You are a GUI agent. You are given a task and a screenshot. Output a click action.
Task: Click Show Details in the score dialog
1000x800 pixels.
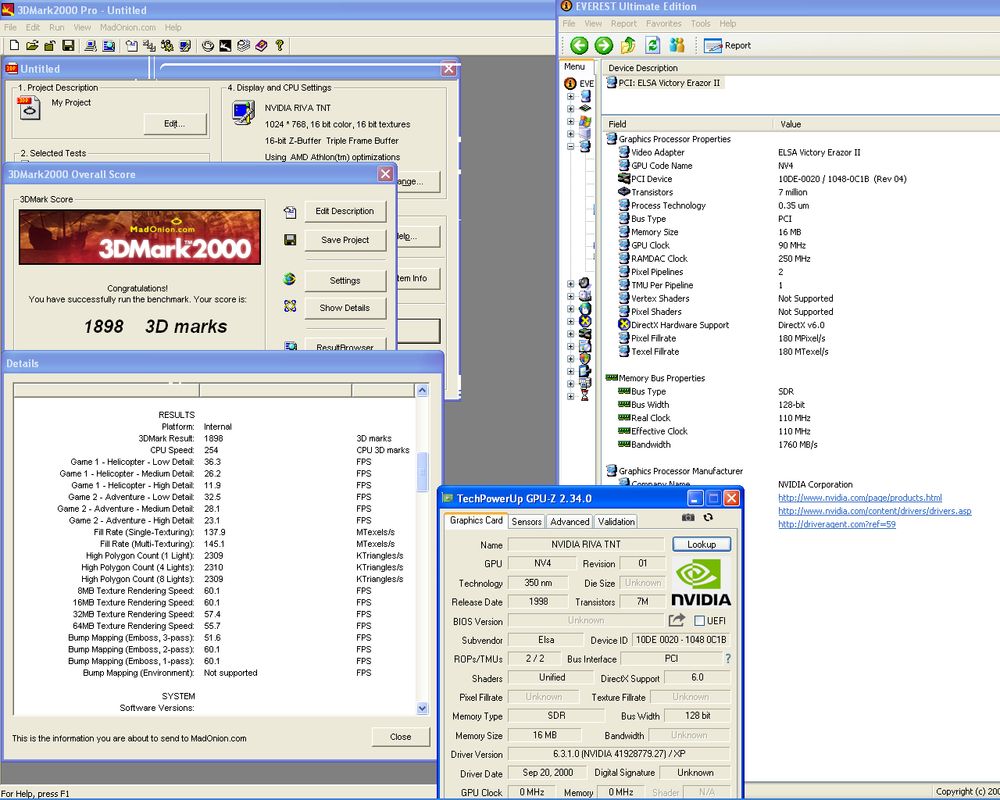pyautogui.click(x=344, y=307)
